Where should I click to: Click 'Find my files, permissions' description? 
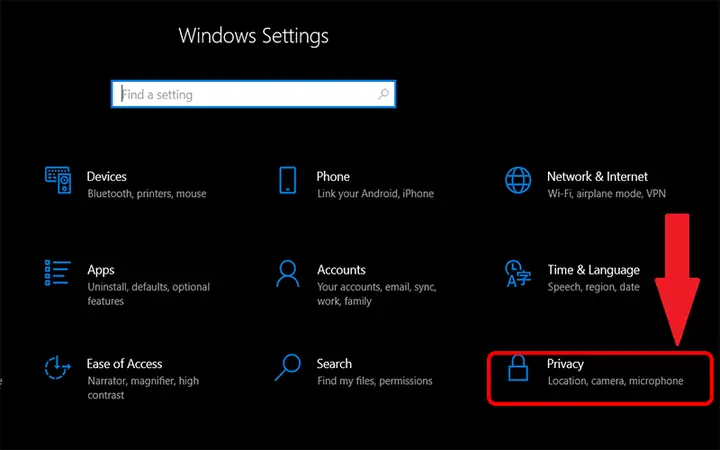tap(375, 381)
